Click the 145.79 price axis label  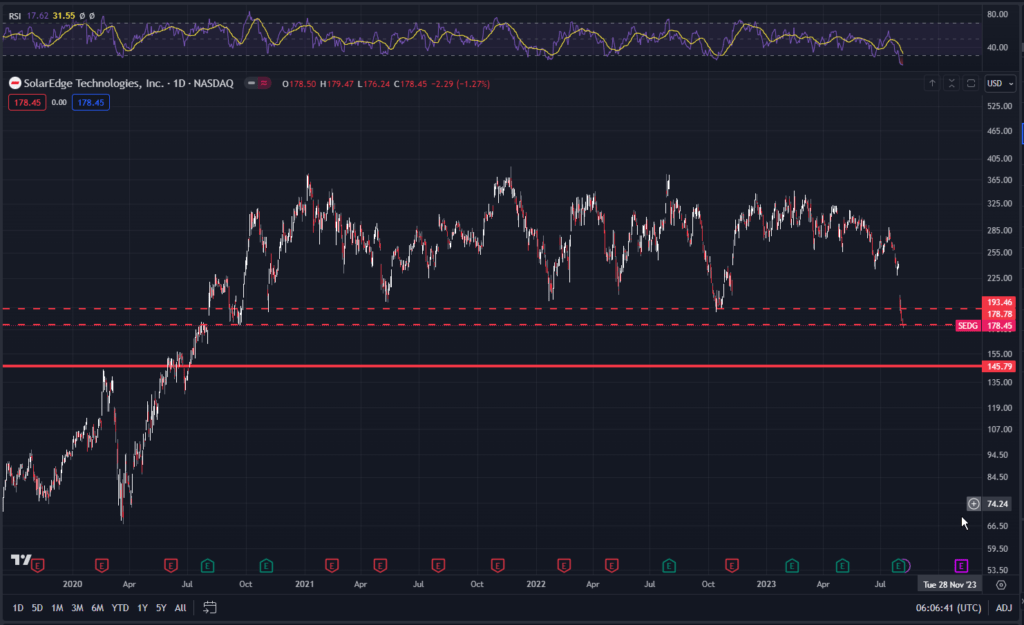click(x=999, y=366)
